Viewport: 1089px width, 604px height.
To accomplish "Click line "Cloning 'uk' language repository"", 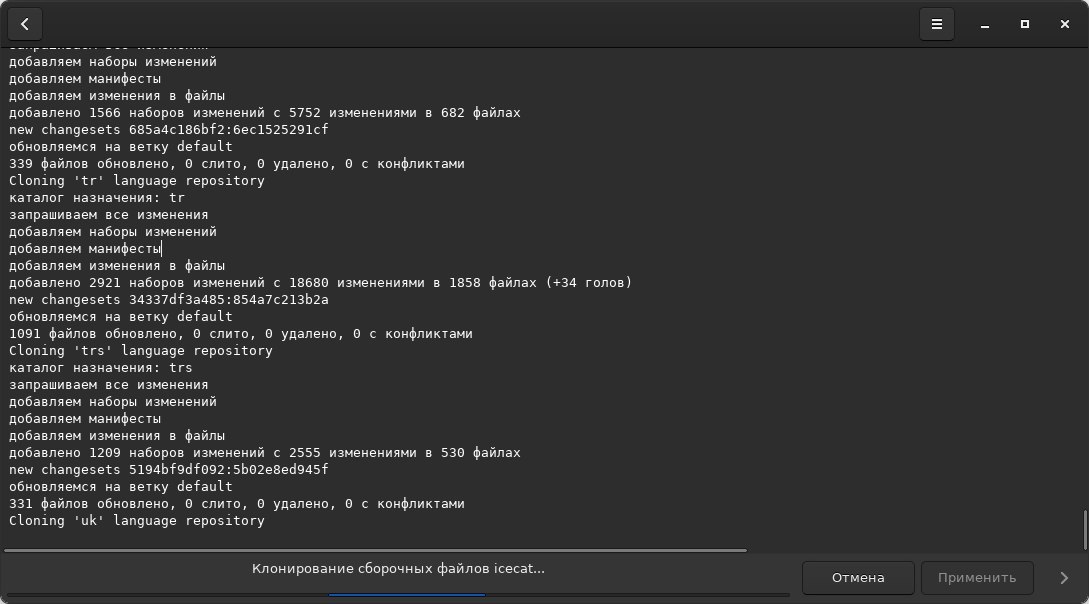I will pyautogui.click(x=137, y=521).
